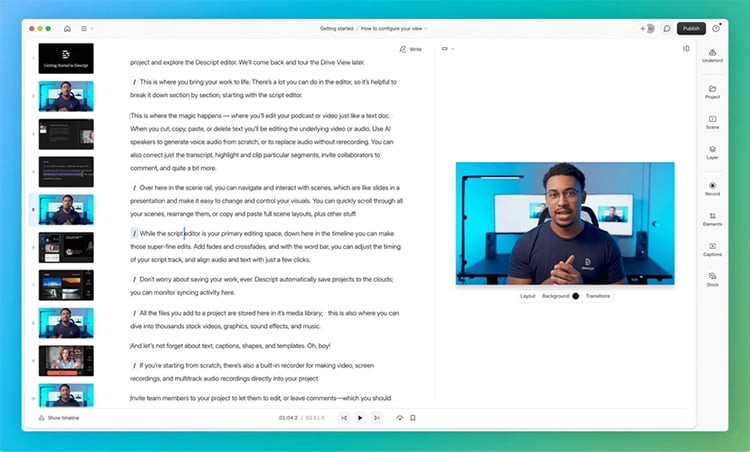Open the composition title dropdown
Image resolution: width=750 pixels, height=452 pixels.
[x=394, y=29]
